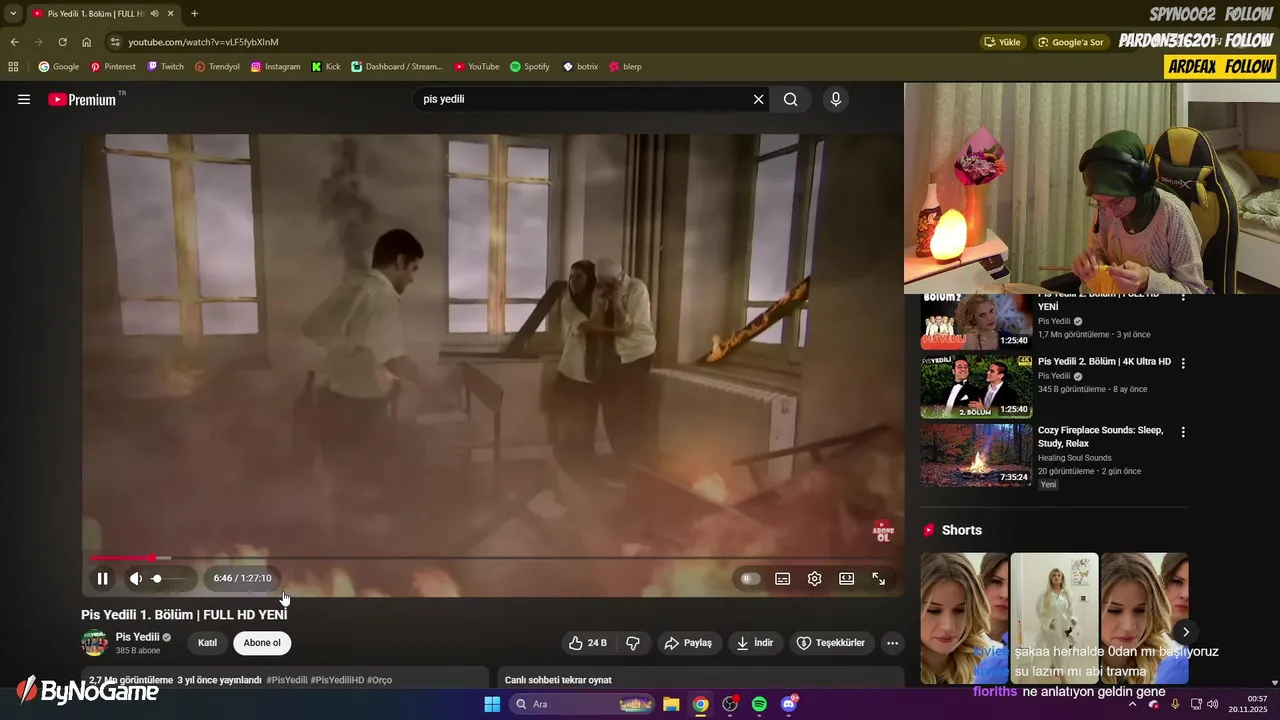Open Discord from the taskbar
The image size is (1280, 720).
point(788,704)
